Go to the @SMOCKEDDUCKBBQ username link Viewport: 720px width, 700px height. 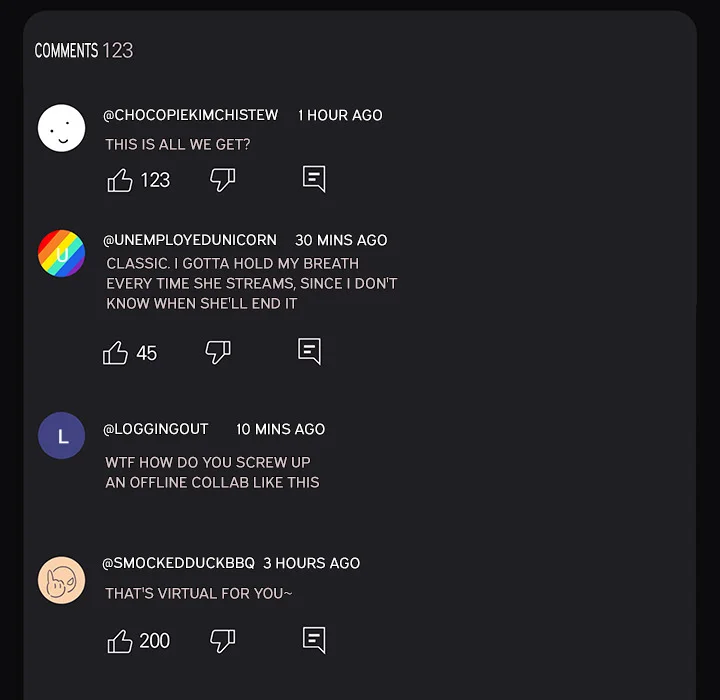pyautogui.click(x=179, y=563)
